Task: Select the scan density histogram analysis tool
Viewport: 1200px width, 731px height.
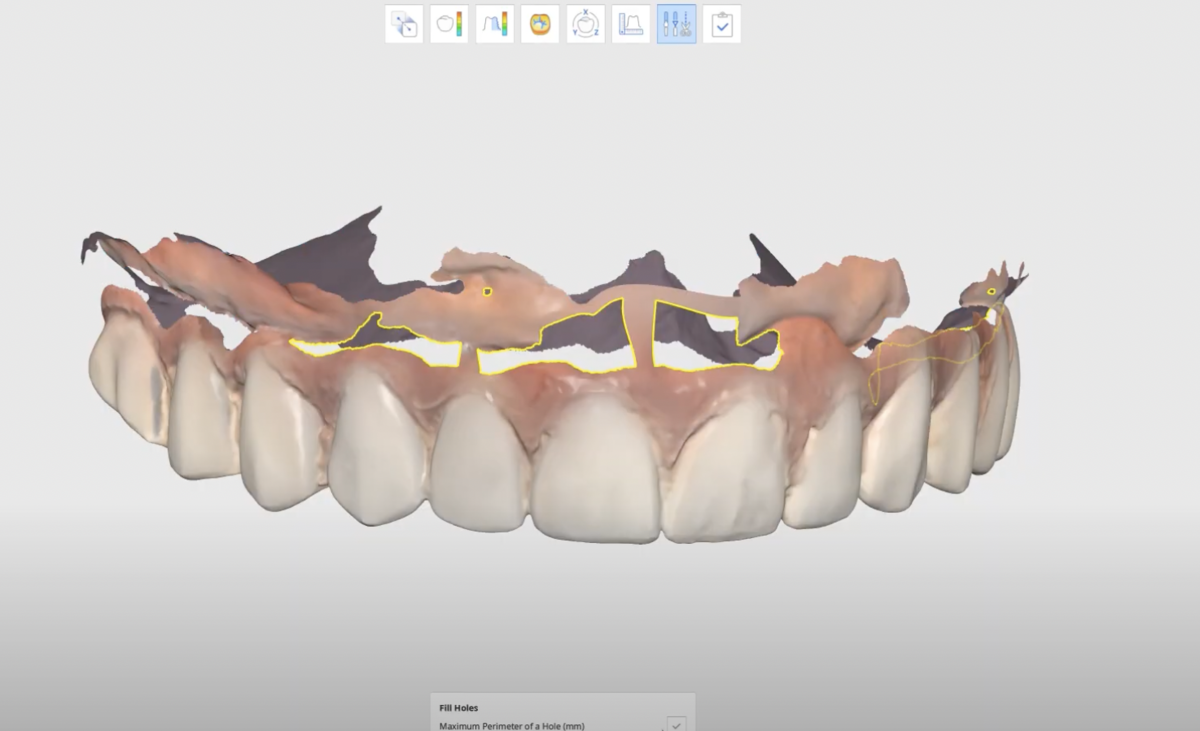Action: click(494, 24)
